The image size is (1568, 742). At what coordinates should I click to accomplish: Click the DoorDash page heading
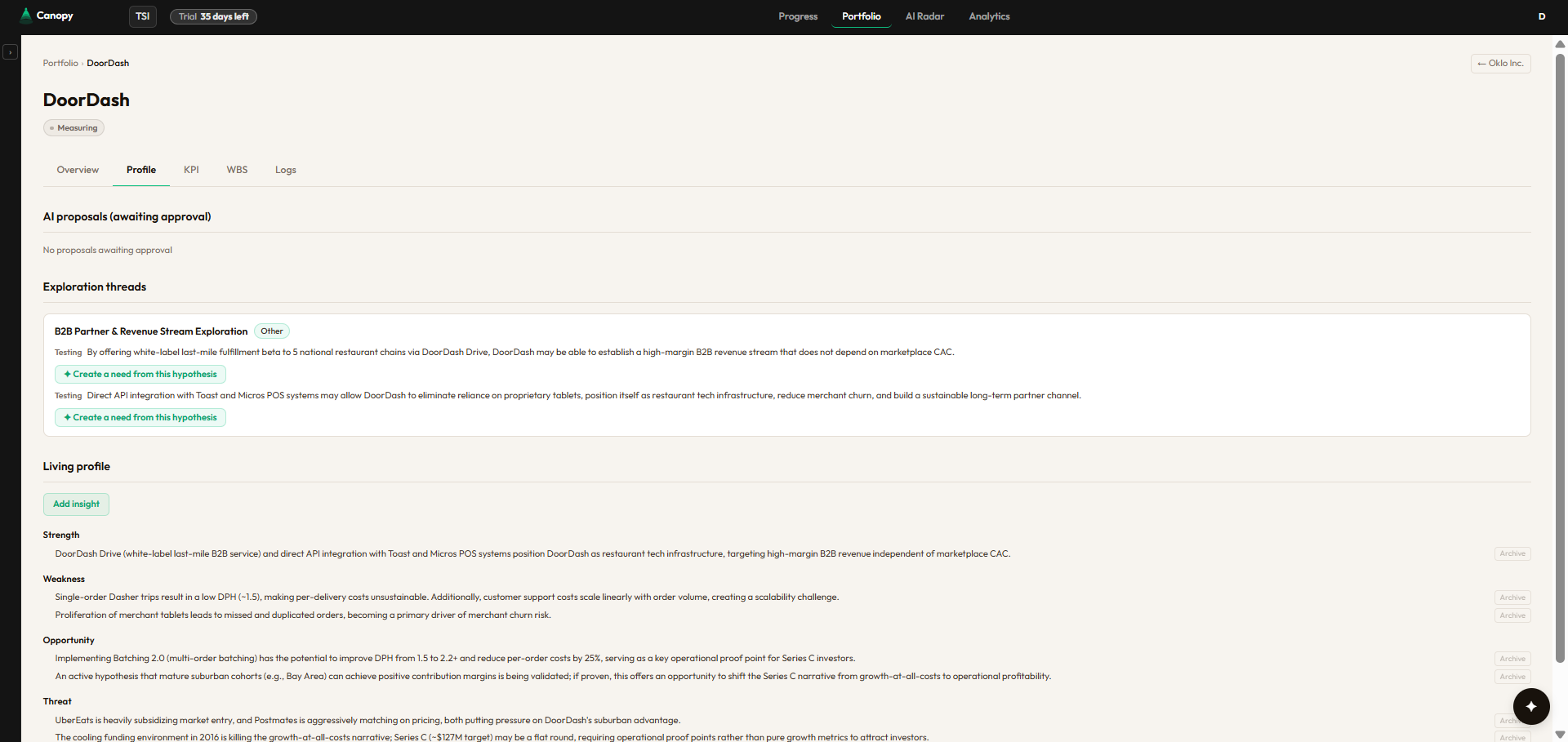(x=87, y=100)
